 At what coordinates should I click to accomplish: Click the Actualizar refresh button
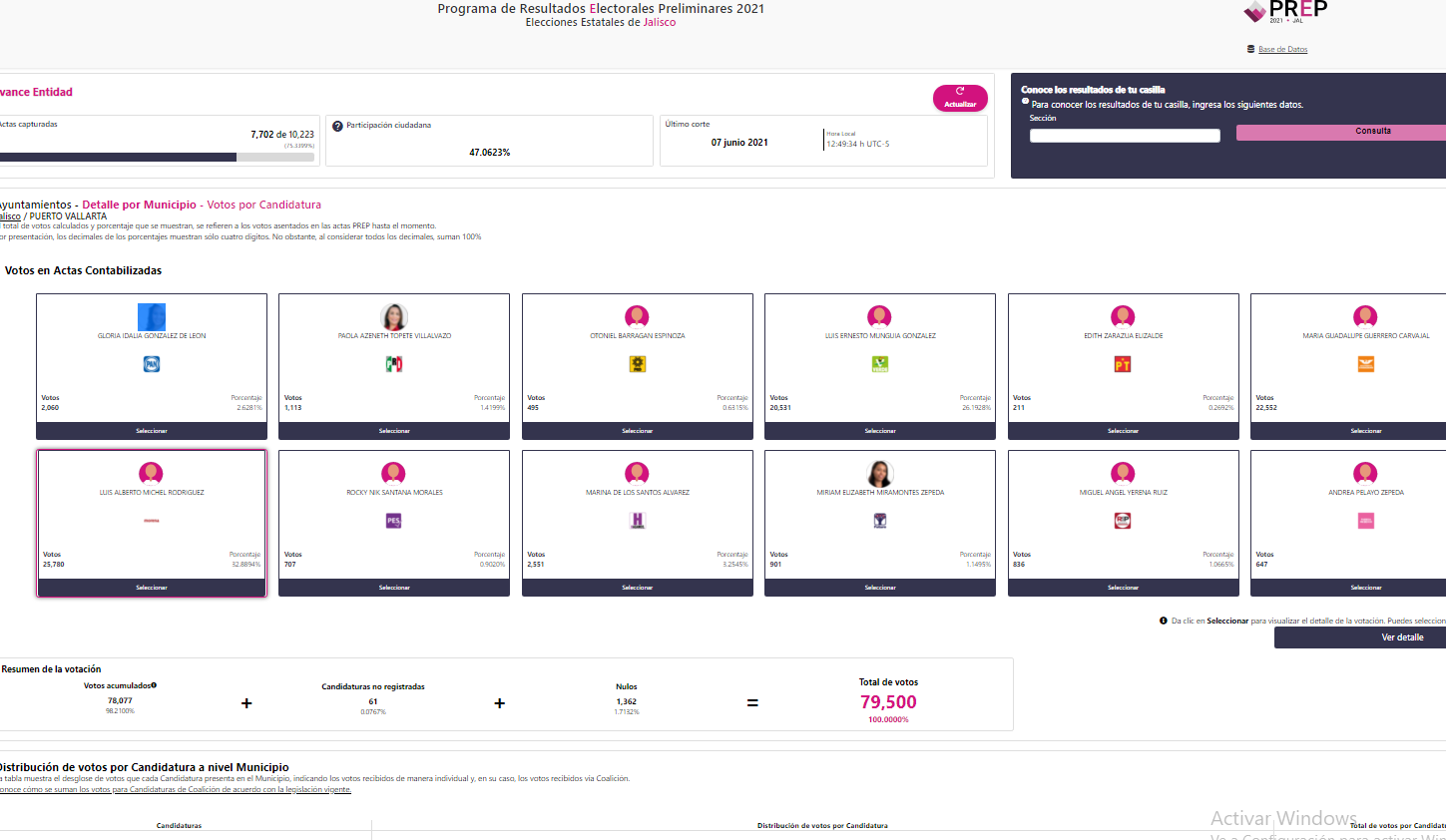pos(960,98)
